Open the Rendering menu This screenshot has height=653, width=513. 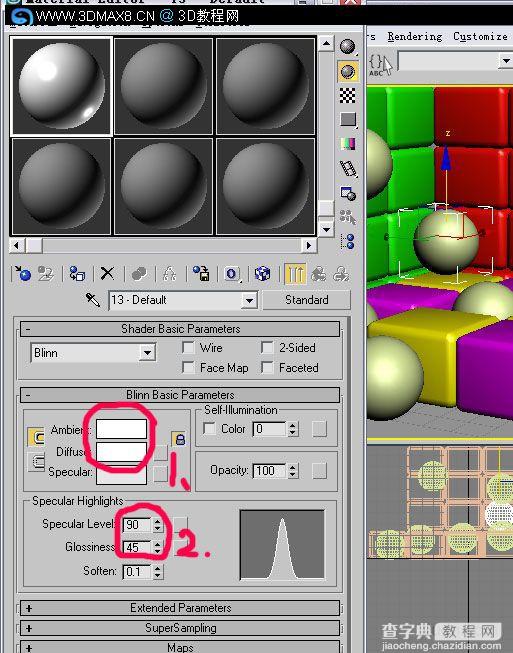point(414,37)
